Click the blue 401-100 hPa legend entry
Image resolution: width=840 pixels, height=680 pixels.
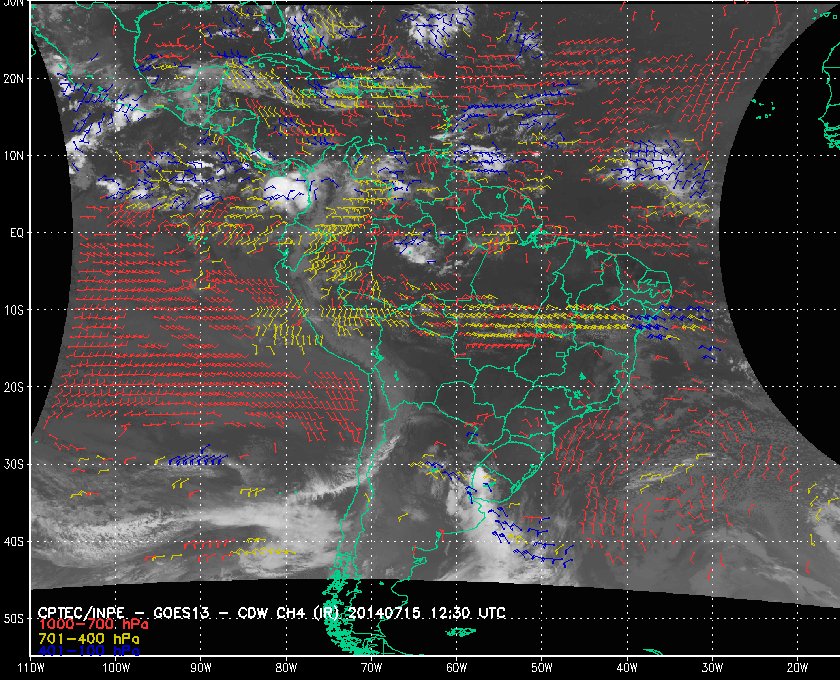point(88,651)
